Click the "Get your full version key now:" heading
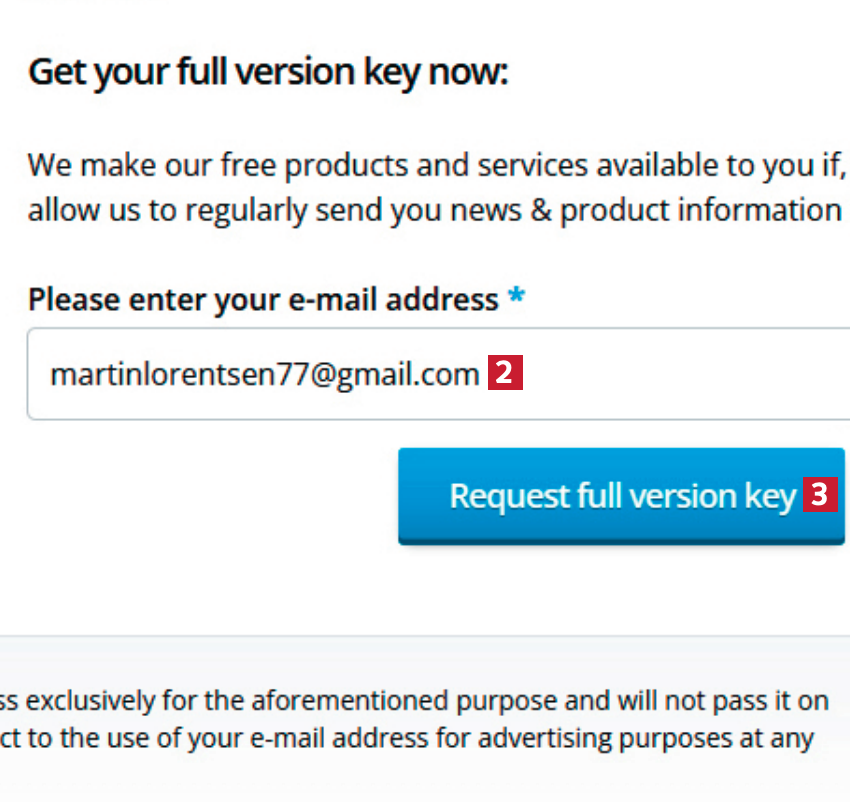The height and width of the screenshot is (802, 850). (x=268, y=72)
